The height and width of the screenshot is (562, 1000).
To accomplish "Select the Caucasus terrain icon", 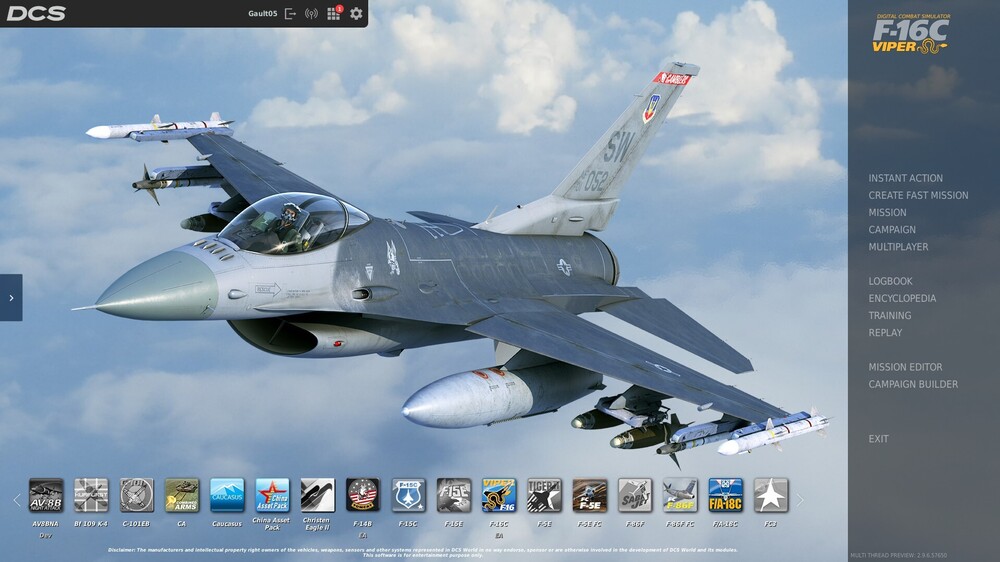I will (x=227, y=495).
